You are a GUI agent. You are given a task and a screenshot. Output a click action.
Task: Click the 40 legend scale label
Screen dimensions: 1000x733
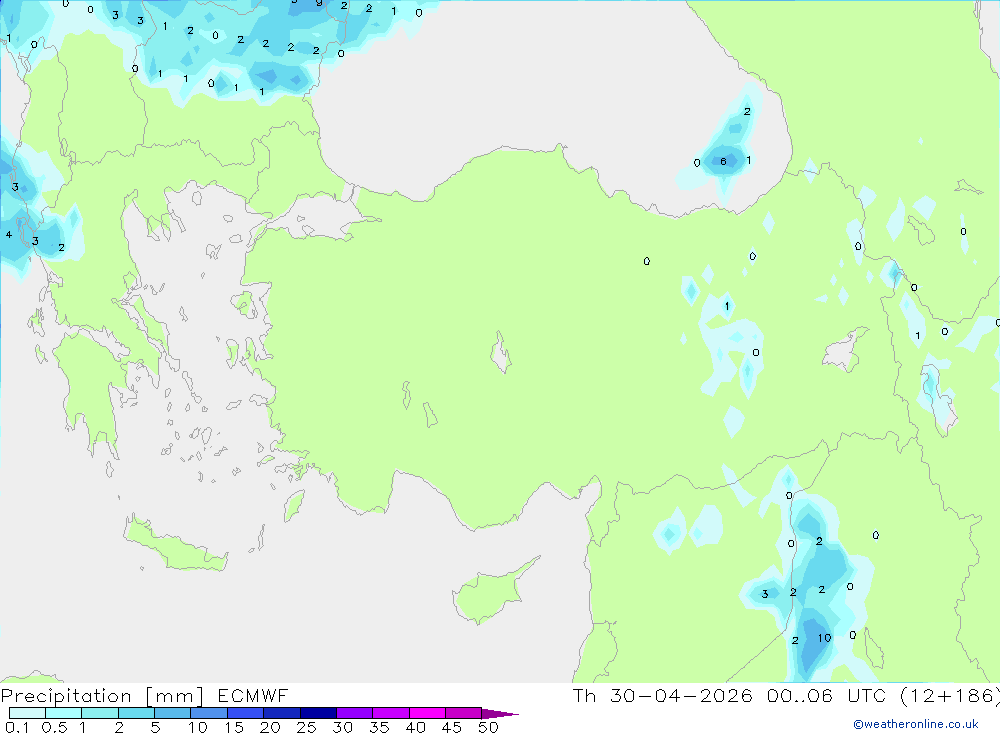416,727
